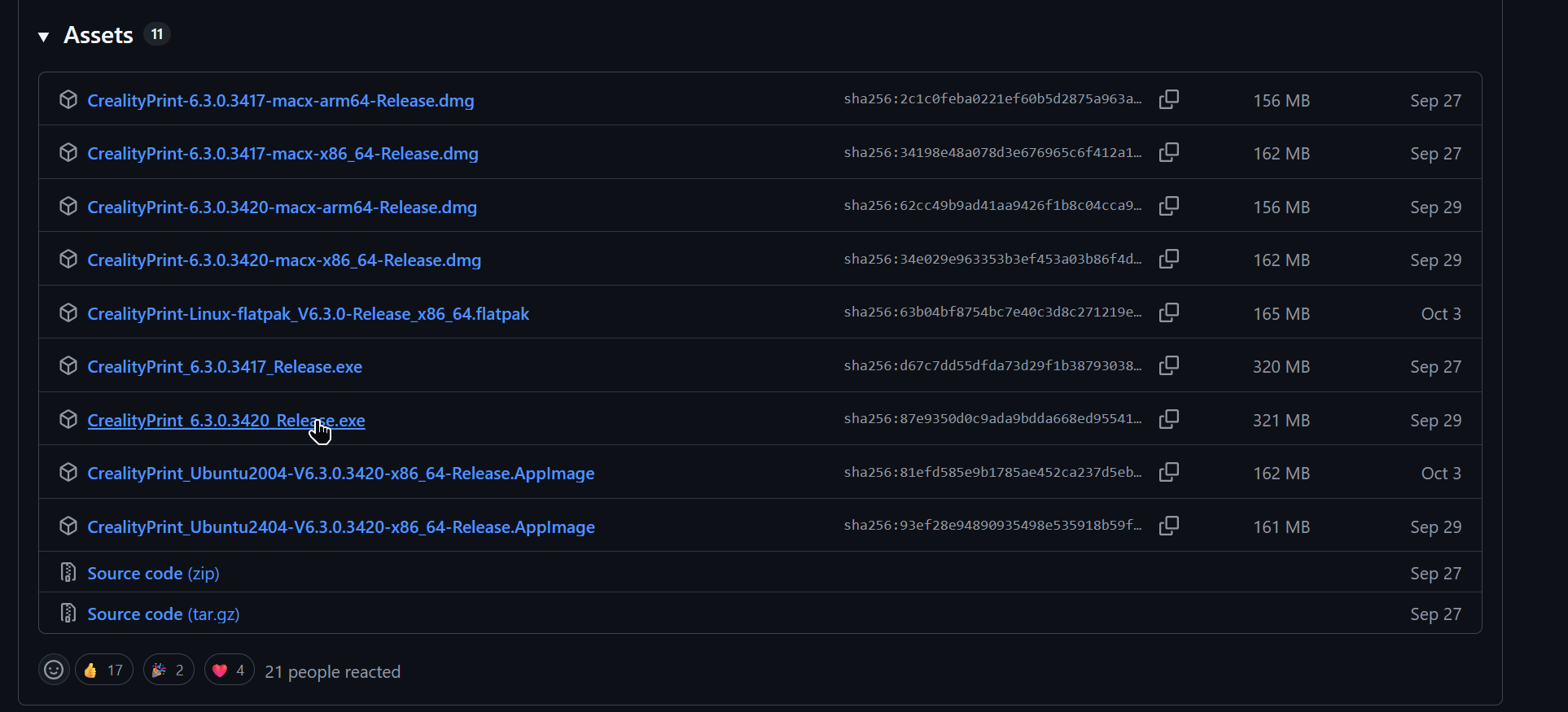1568x712 pixels.
Task: Click file icon beside Source code (tar.gz)
Action: click(68, 613)
